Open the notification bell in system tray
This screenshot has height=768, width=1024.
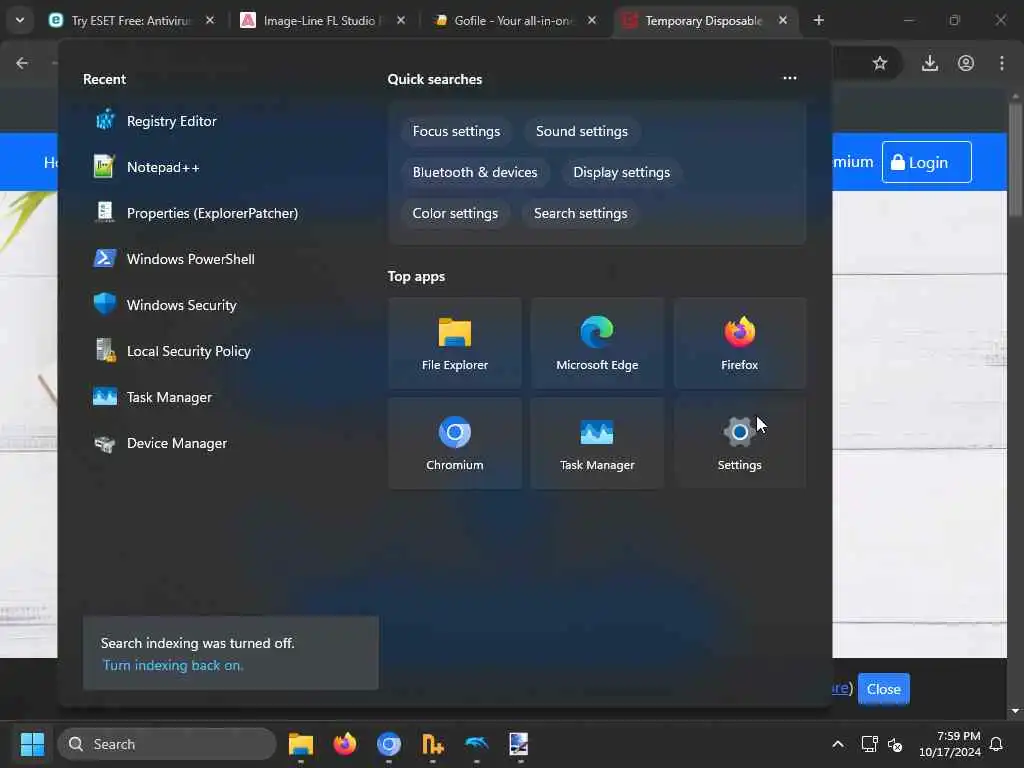996,744
